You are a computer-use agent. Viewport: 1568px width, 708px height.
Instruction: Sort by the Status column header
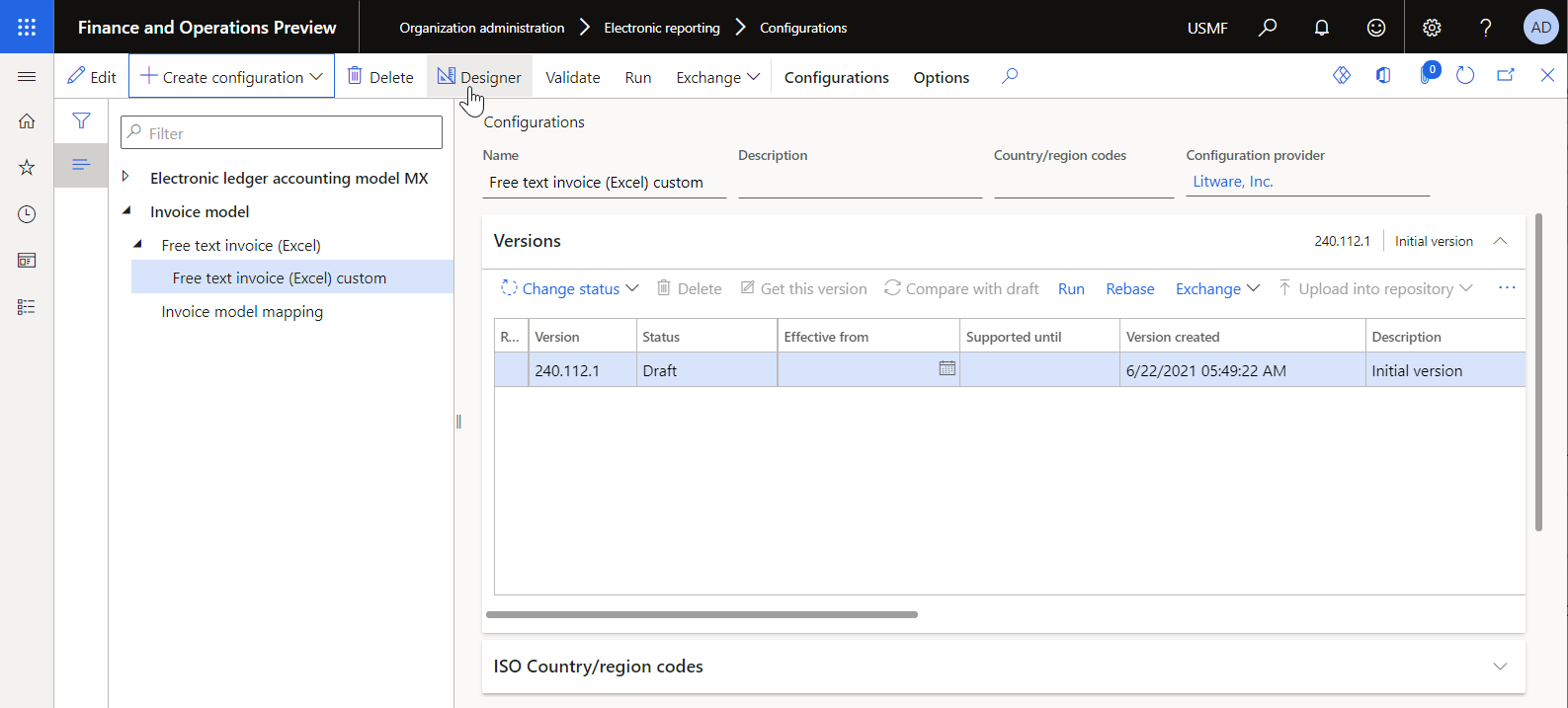706,336
